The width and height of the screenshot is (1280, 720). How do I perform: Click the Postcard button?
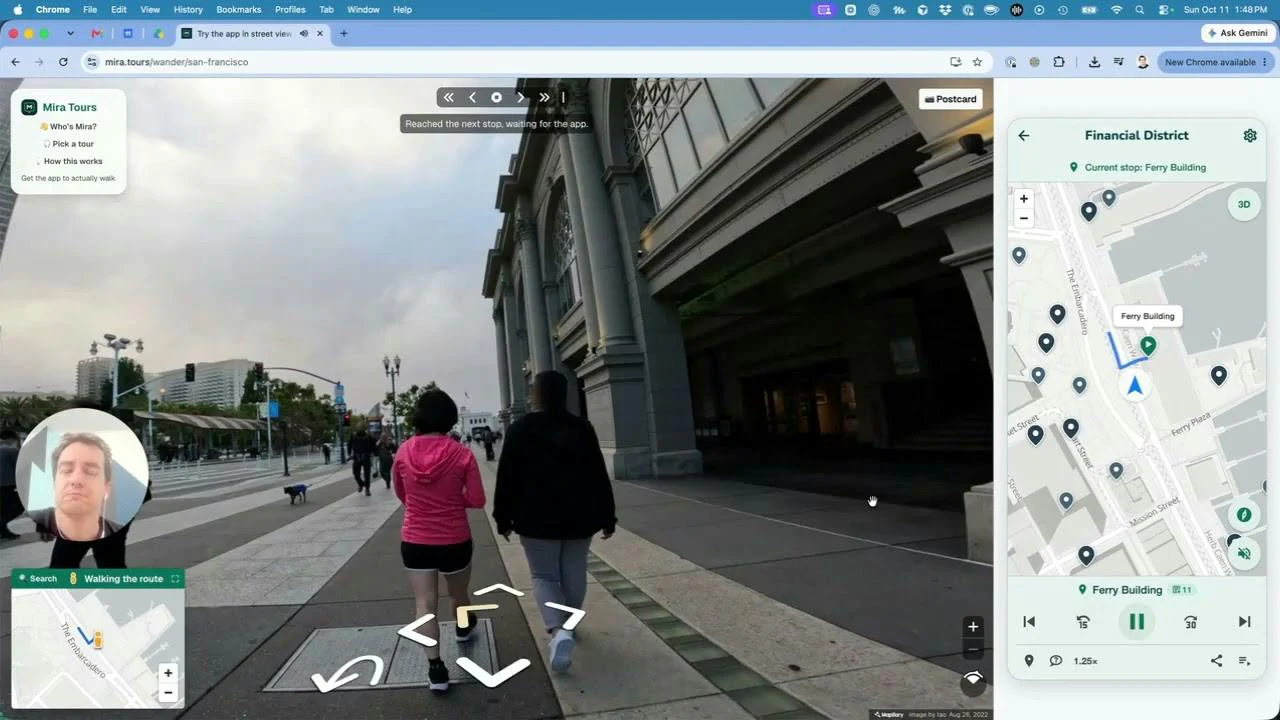[x=950, y=99]
